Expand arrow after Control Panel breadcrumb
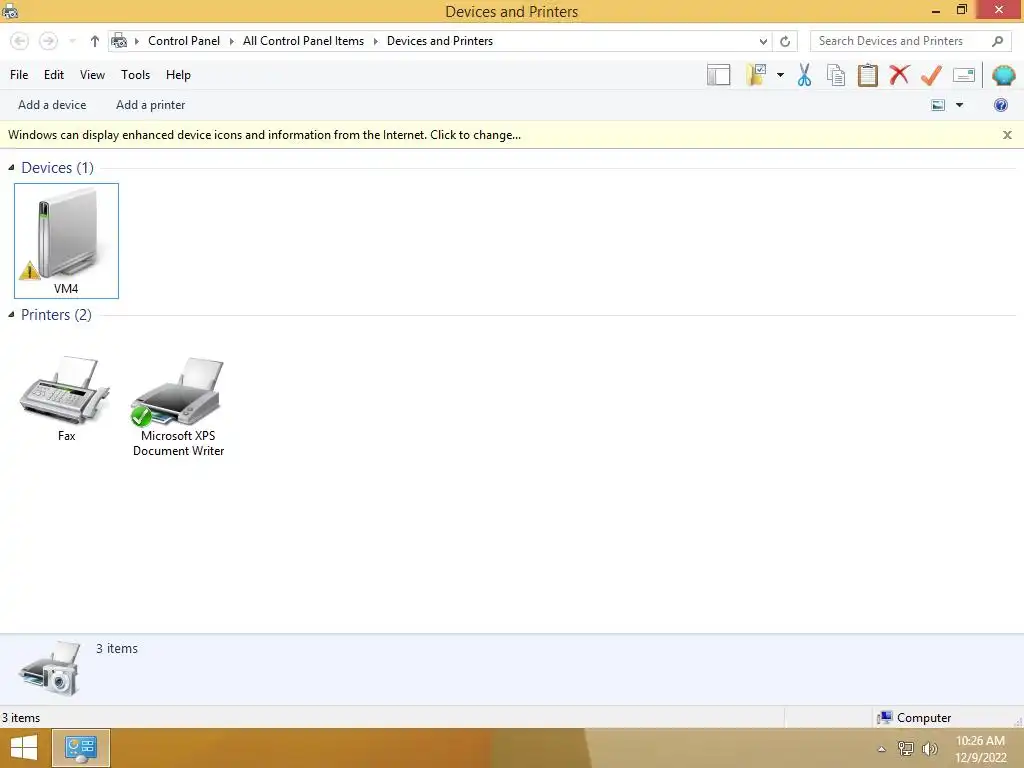Screen dimensions: 1024x768 point(232,41)
